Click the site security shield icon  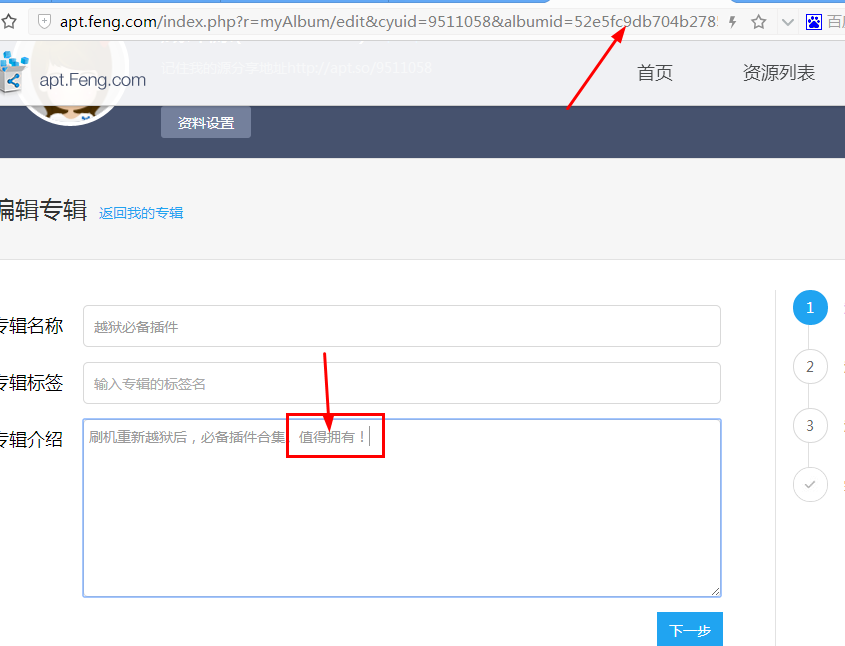click(x=44, y=22)
